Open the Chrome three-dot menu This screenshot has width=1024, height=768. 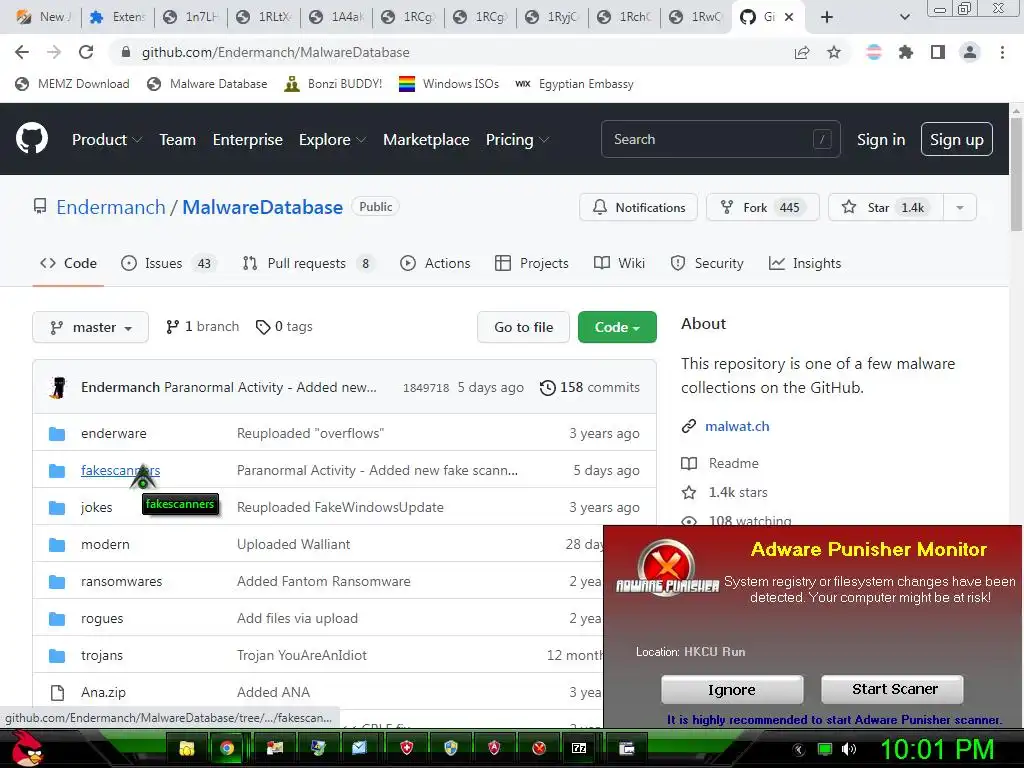click(x=1002, y=52)
